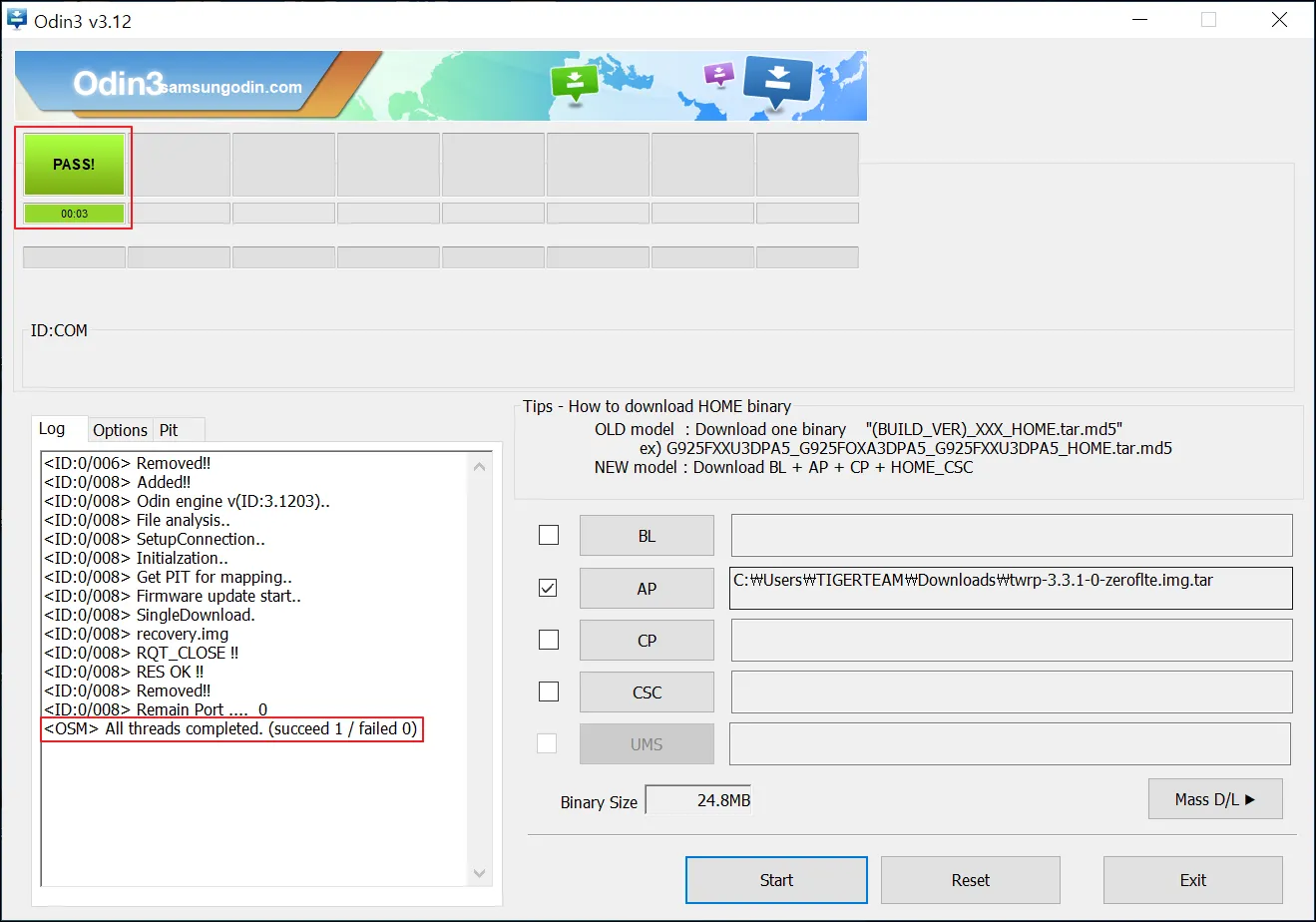Enable the CP checkbox

(x=549, y=640)
